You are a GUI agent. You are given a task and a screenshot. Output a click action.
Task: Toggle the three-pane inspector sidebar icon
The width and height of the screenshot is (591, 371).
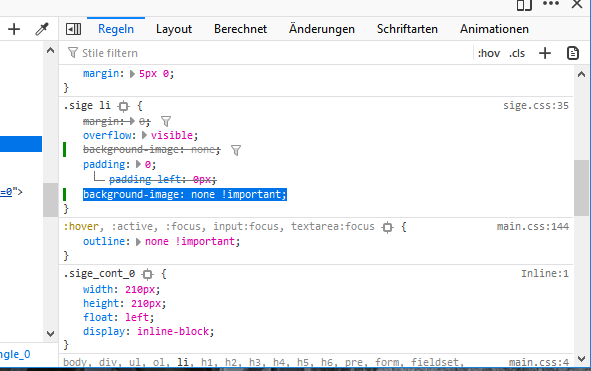pyautogui.click(x=73, y=29)
